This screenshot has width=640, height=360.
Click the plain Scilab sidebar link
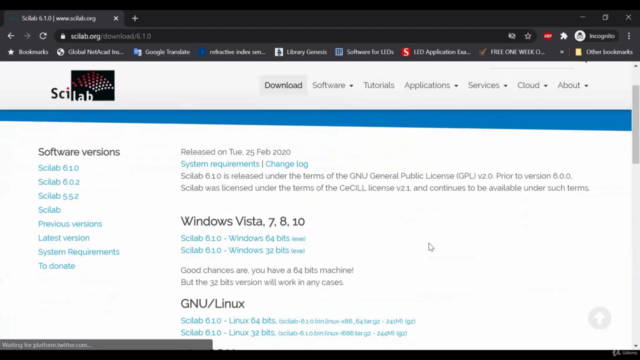[49, 210]
